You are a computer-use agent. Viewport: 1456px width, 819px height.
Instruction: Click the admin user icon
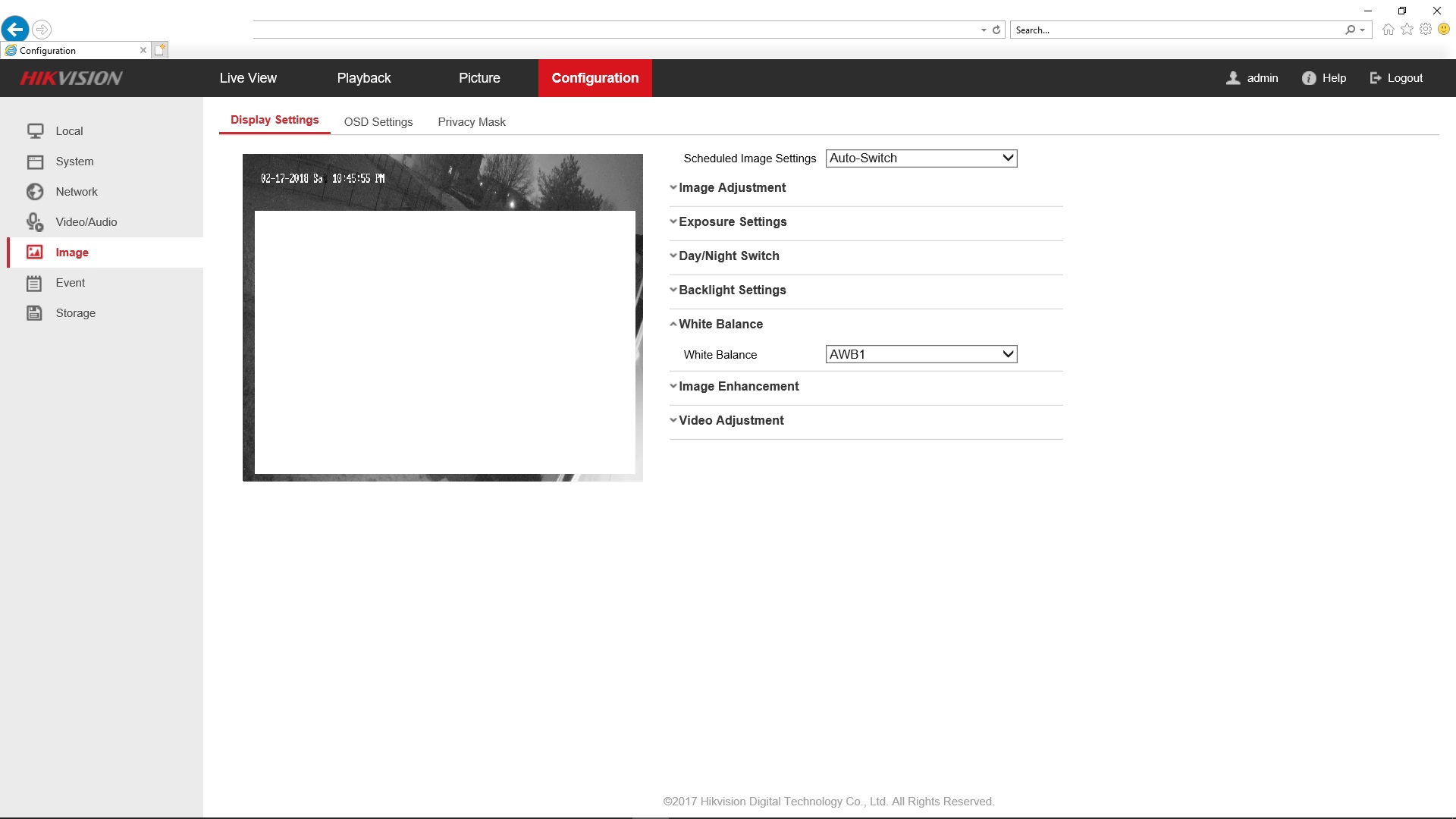tap(1233, 78)
